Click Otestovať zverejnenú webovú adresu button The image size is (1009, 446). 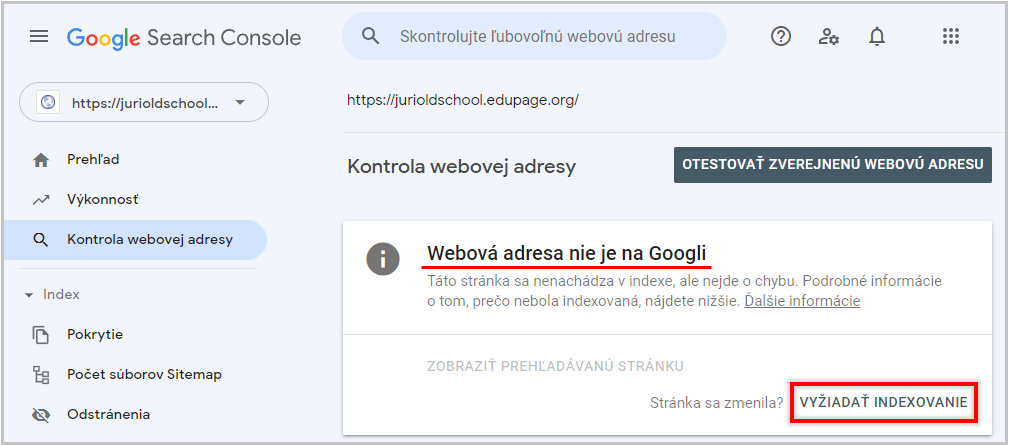pos(833,164)
